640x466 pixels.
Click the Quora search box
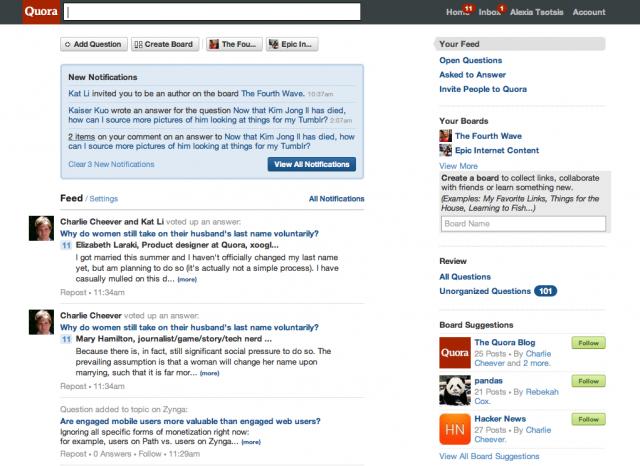[x=211, y=13]
